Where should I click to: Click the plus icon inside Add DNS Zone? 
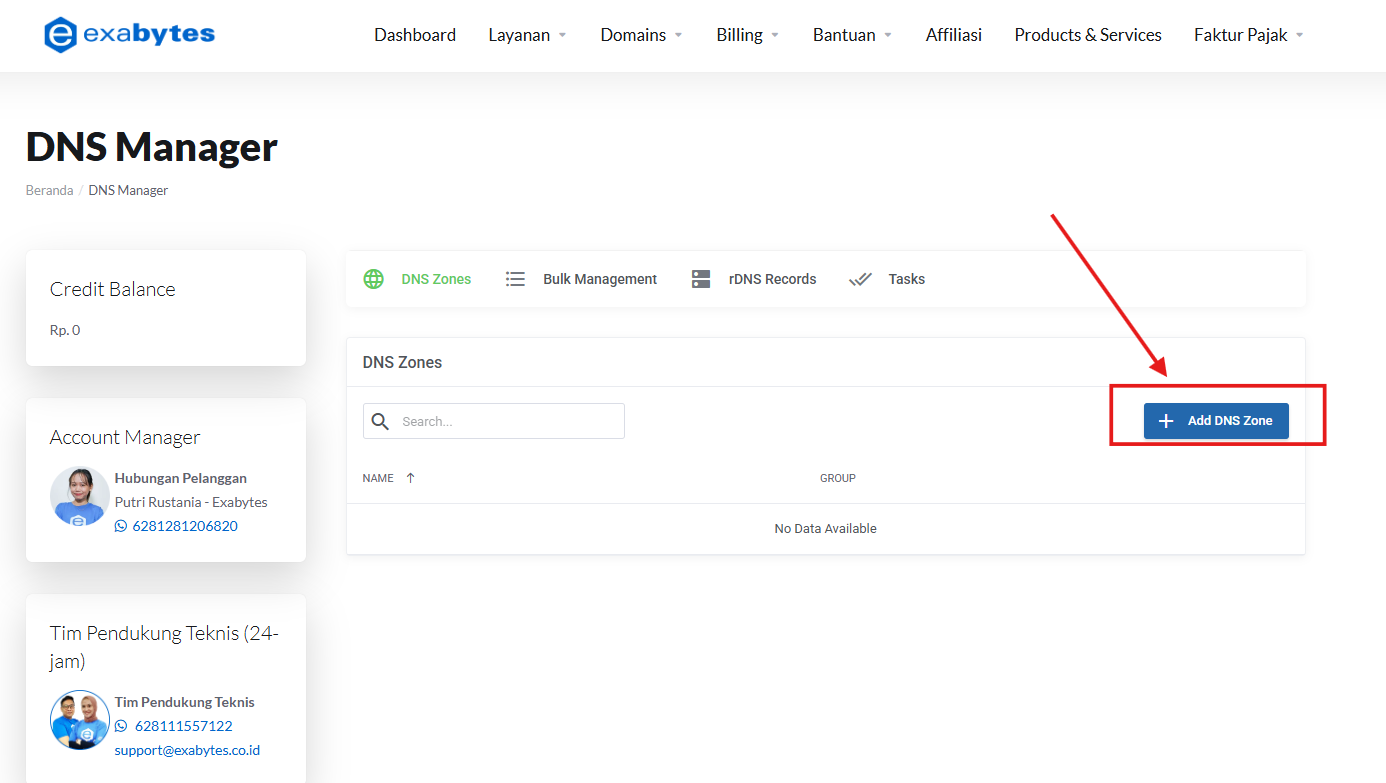(1166, 421)
